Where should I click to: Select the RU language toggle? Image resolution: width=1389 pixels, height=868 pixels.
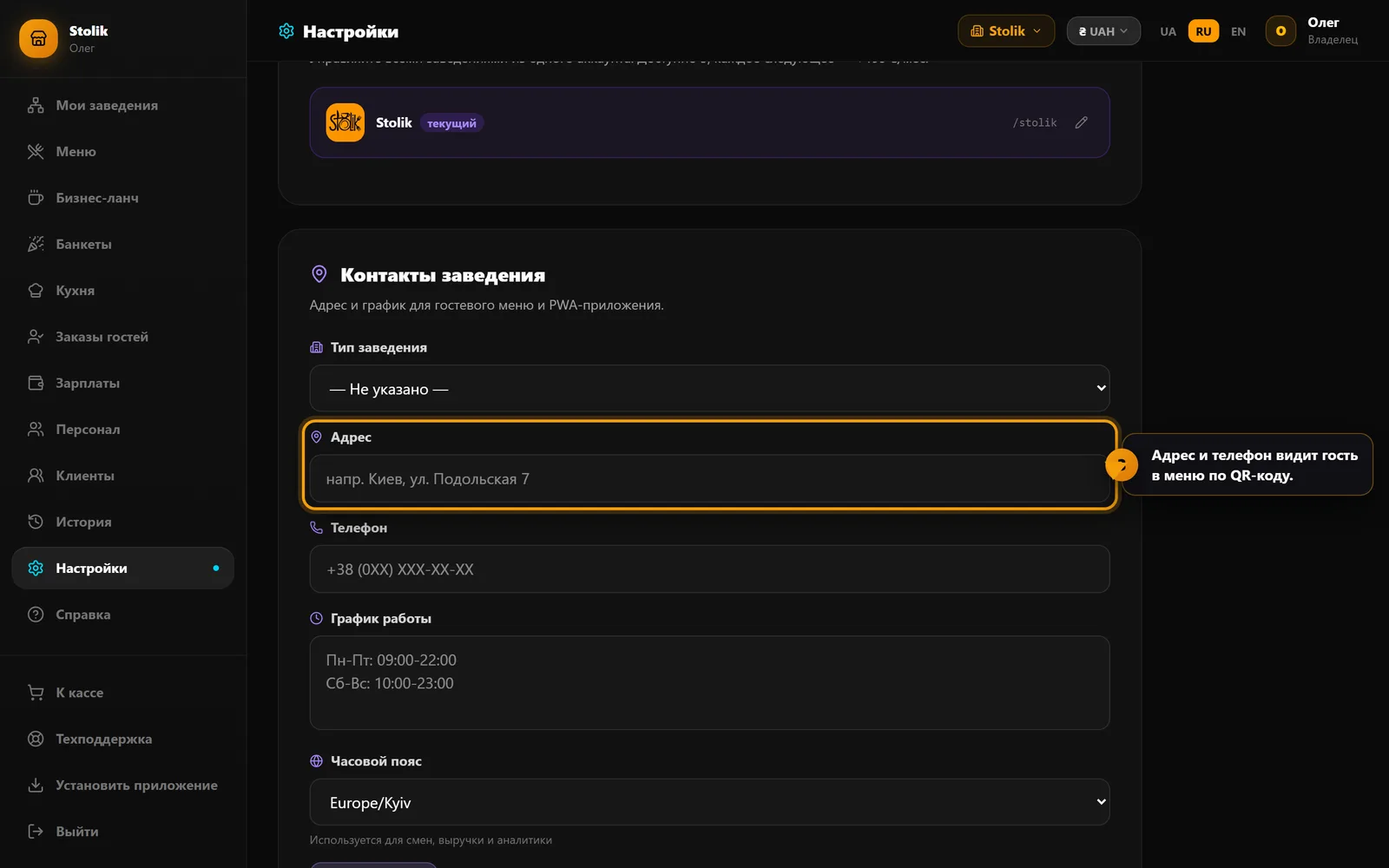coord(1203,31)
